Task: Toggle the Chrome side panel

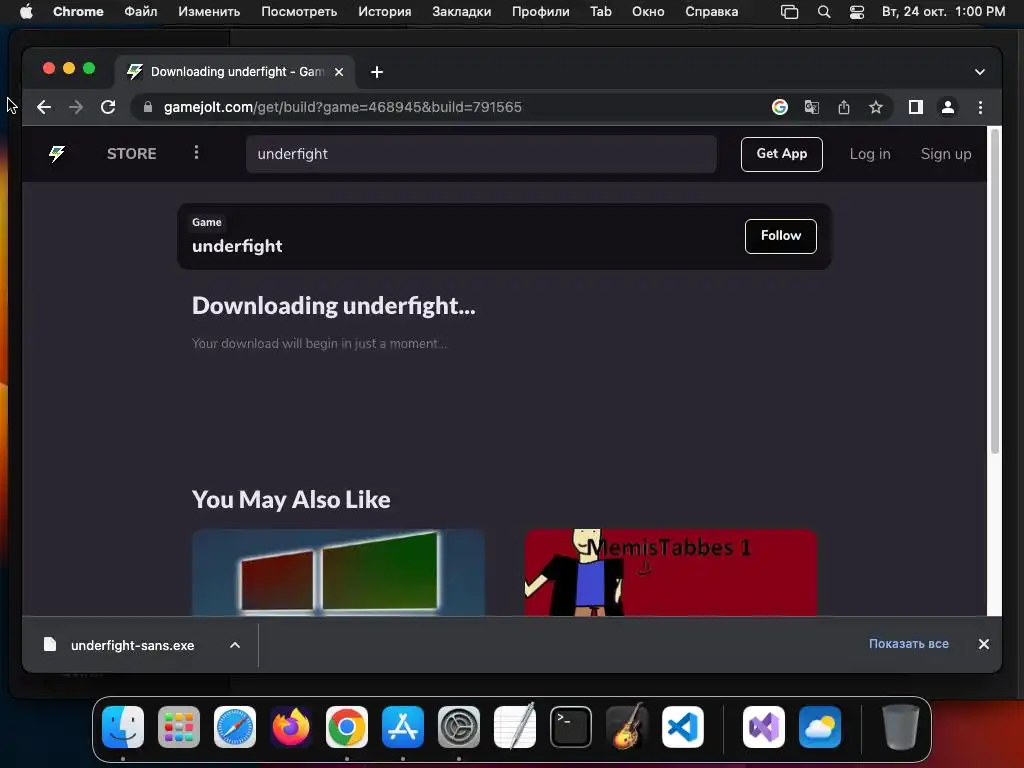Action: point(916,107)
